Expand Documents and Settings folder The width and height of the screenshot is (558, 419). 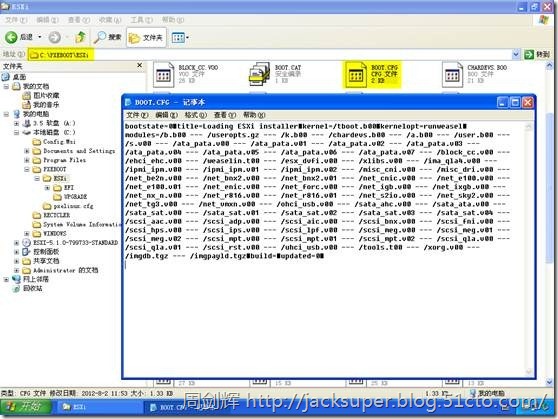tap(27, 151)
